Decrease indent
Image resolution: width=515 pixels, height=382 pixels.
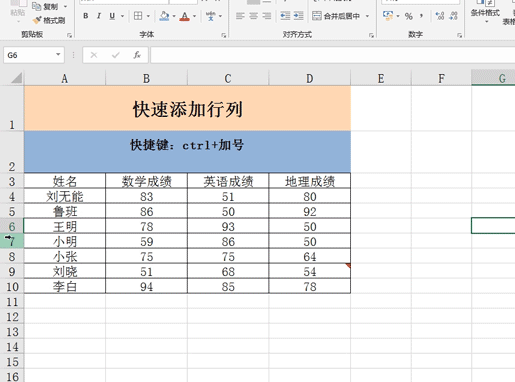[x=285, y=16]
